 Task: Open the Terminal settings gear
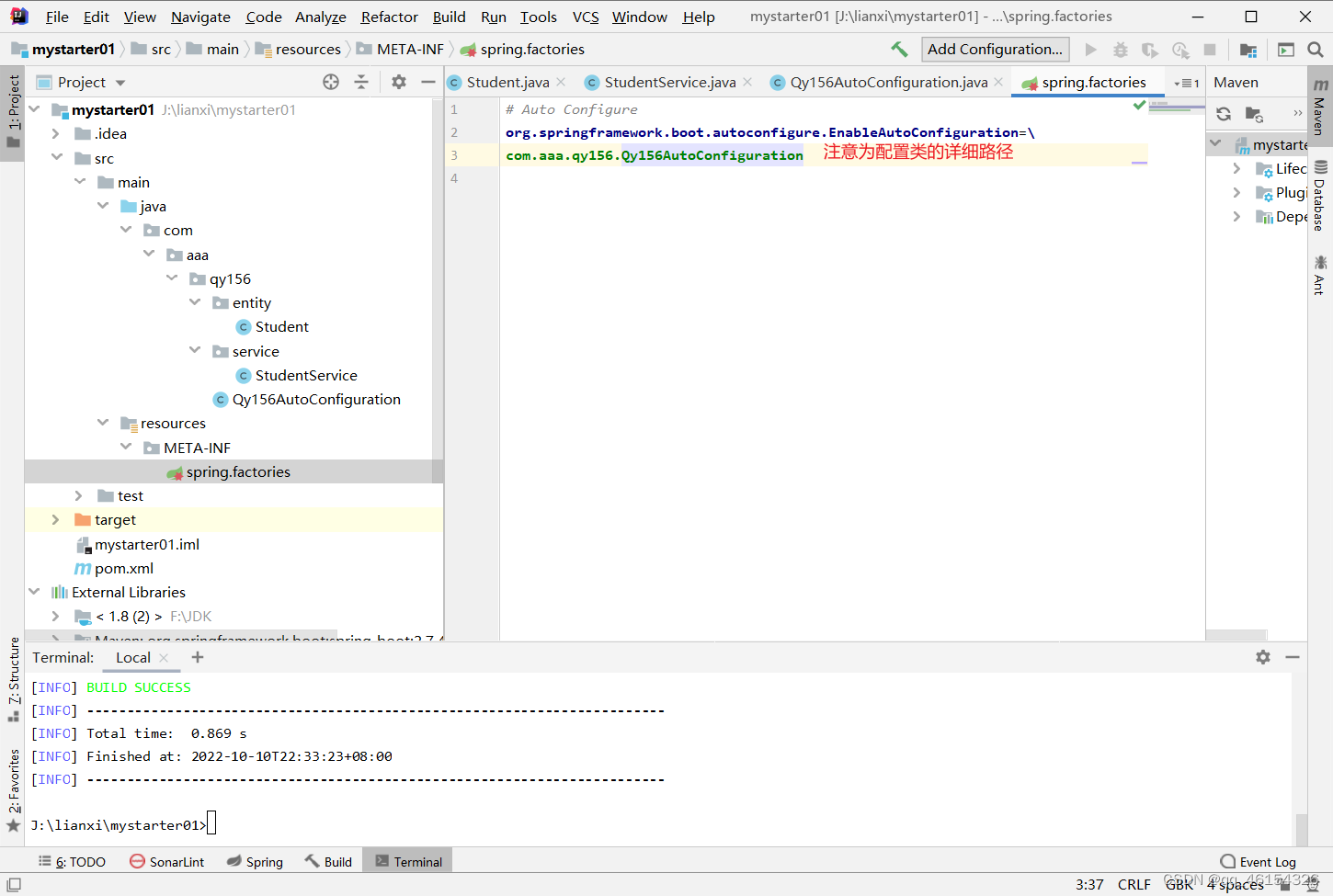click(1262, 657)
